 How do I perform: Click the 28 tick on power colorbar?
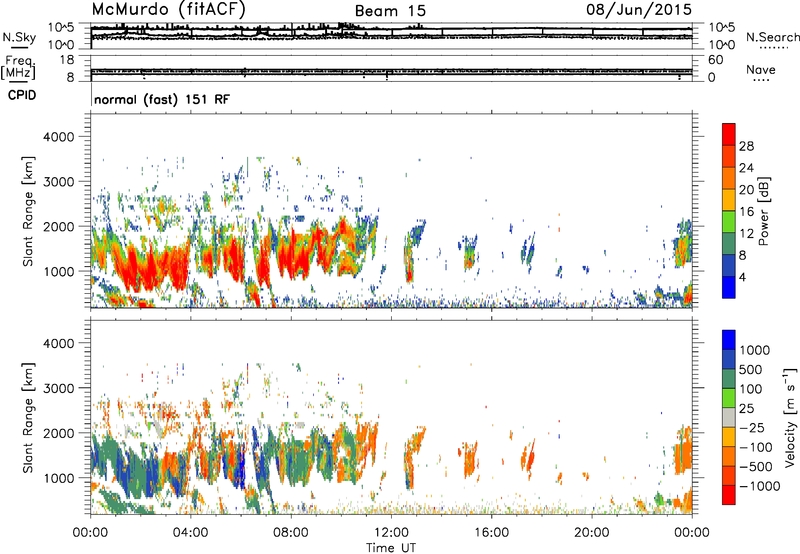pyautogui.click(x=746, y=146)
